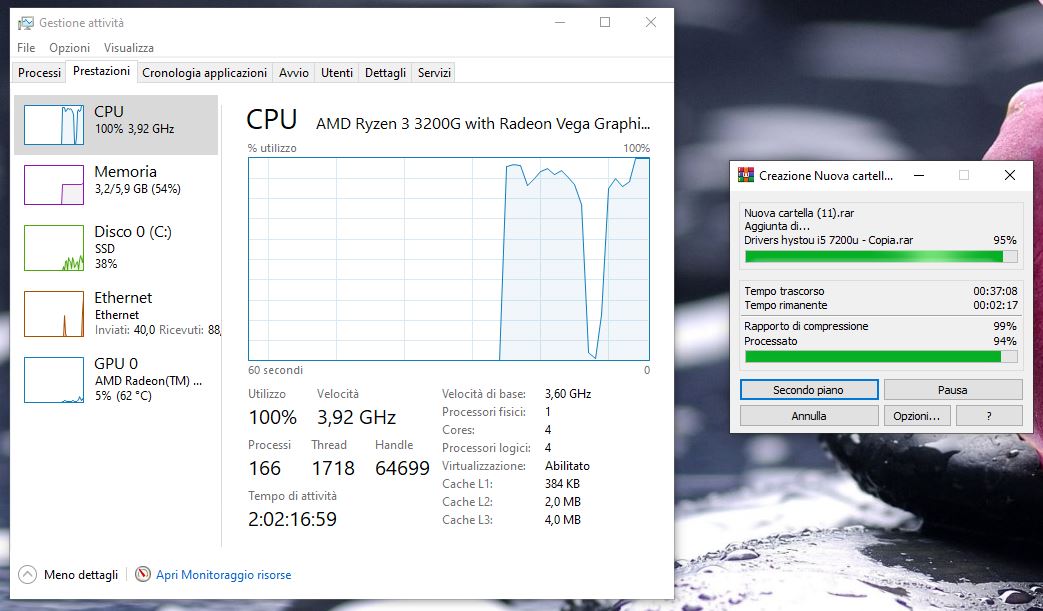The width and height of the screenshot is (1043, 611).
Task: Maximize the Gestione attività window
Action: 605,23
